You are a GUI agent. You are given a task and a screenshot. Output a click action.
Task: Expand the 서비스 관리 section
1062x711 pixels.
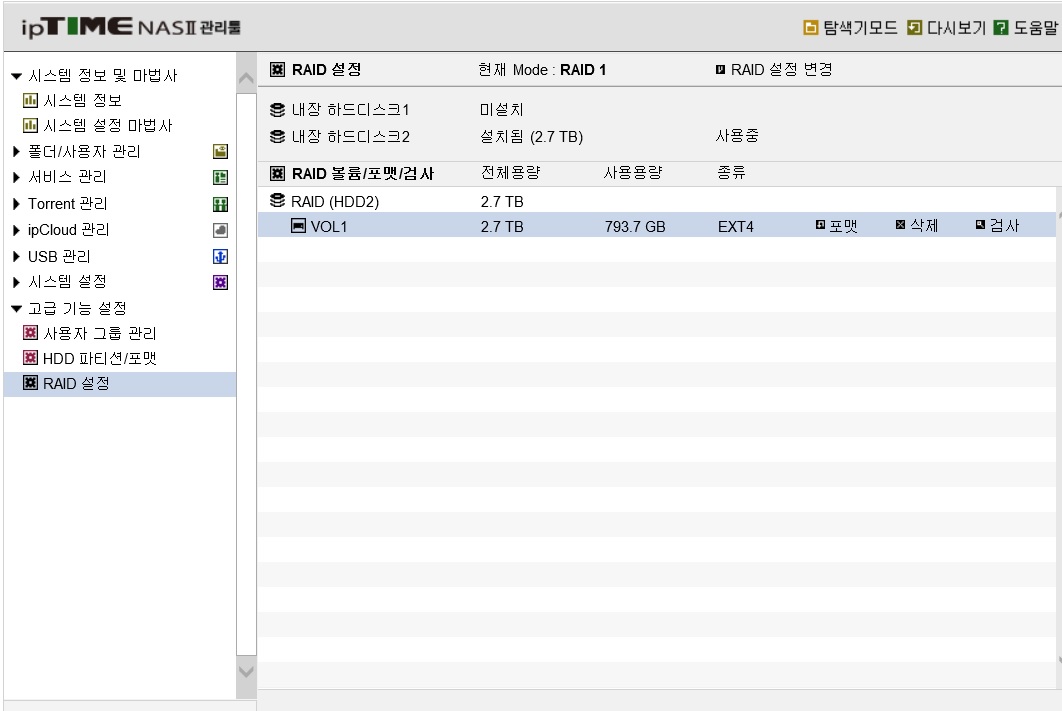point(16,177)
